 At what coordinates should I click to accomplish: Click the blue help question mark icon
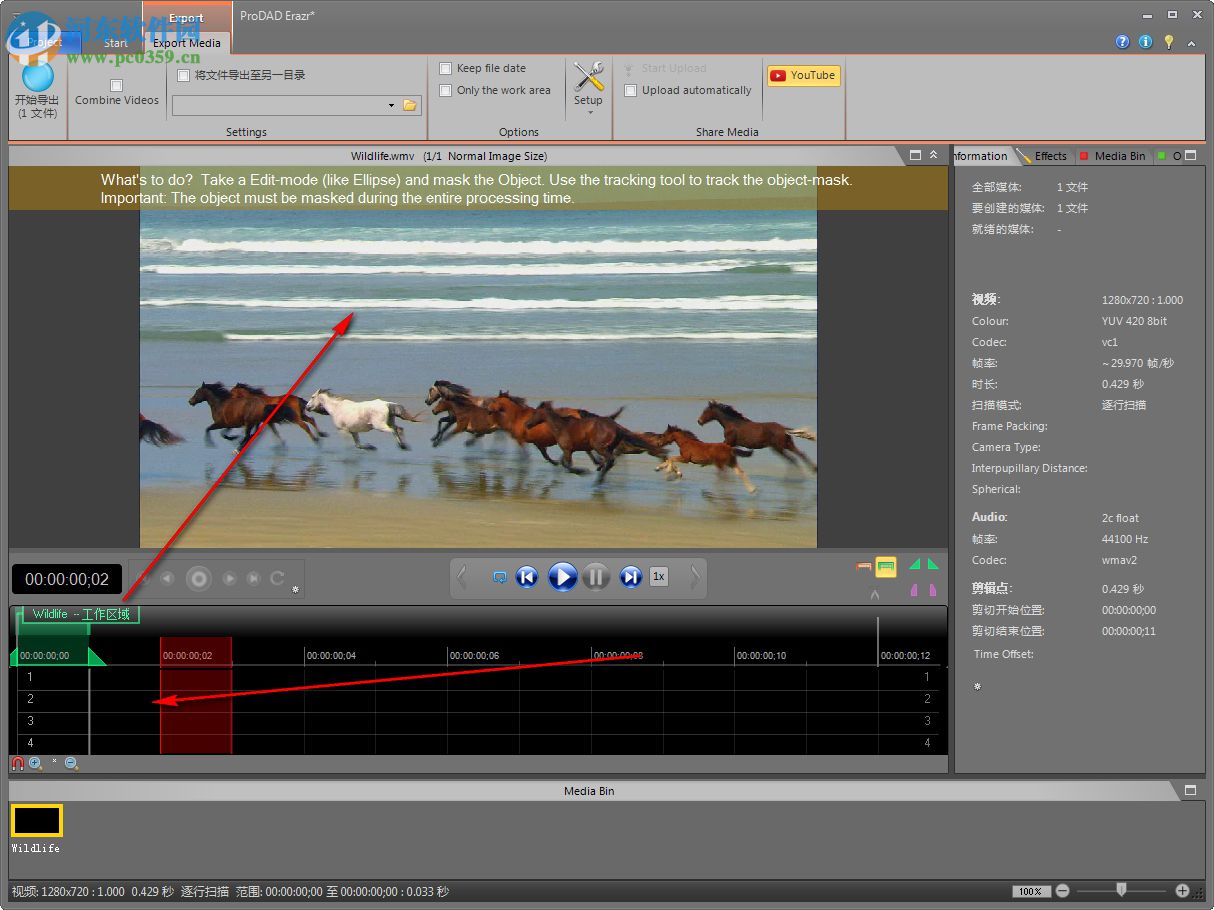coord(1122,42)
